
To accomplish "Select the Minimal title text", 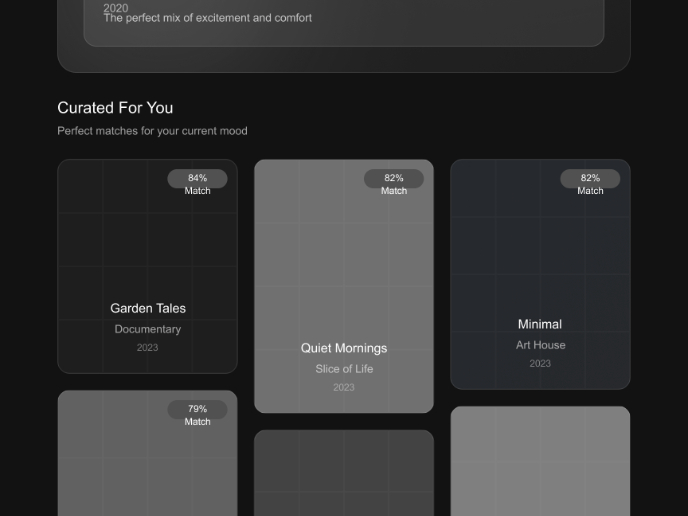I will 540,324.
